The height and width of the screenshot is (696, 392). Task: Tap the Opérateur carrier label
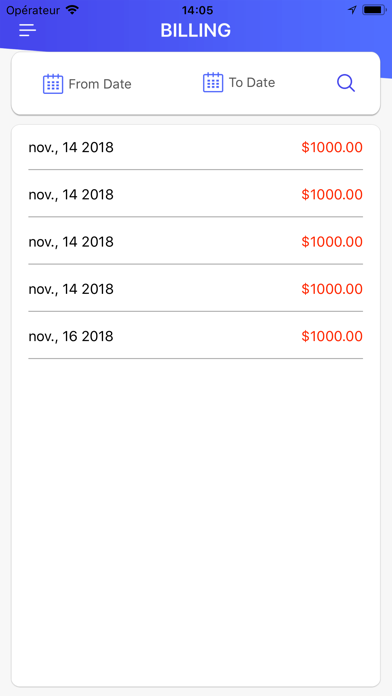tap(33, 10)
